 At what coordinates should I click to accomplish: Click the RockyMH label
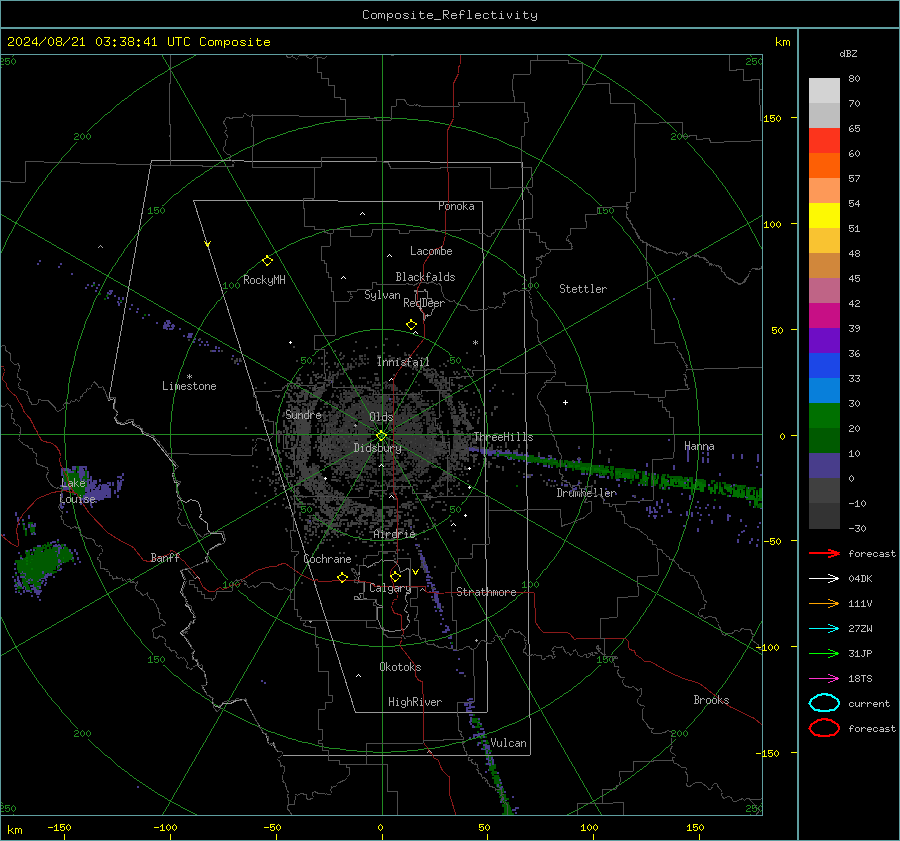pyautogui.click(x=264, y=280)
